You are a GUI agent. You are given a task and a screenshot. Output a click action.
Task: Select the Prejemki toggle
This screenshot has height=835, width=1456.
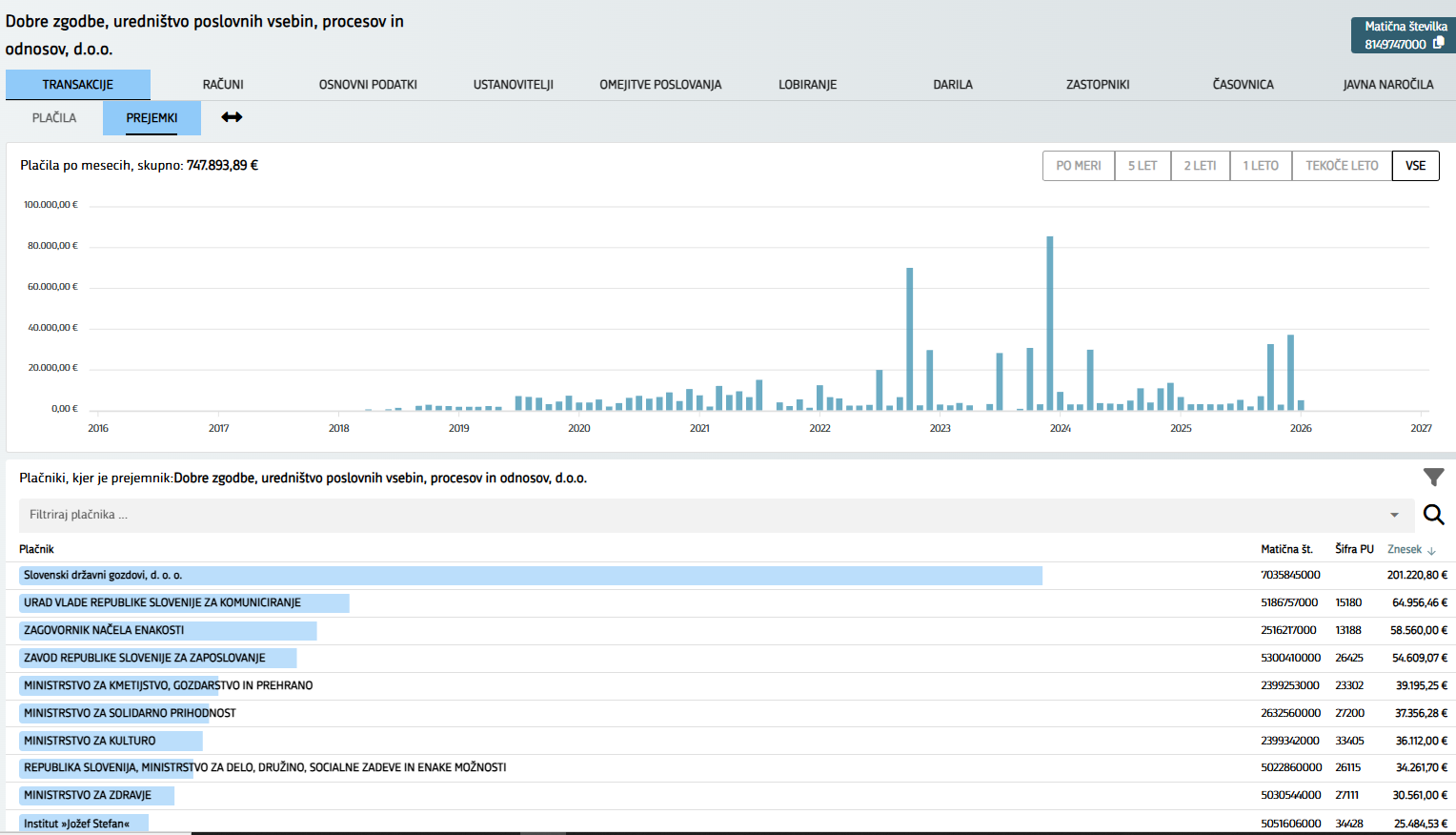click(x=152, y=118)
